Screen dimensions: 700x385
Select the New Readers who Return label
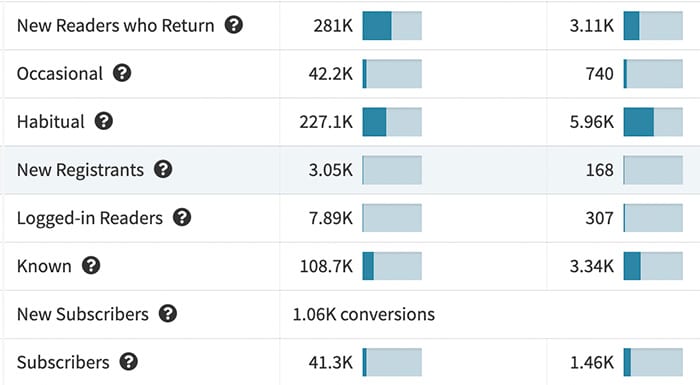pos(116,25)
